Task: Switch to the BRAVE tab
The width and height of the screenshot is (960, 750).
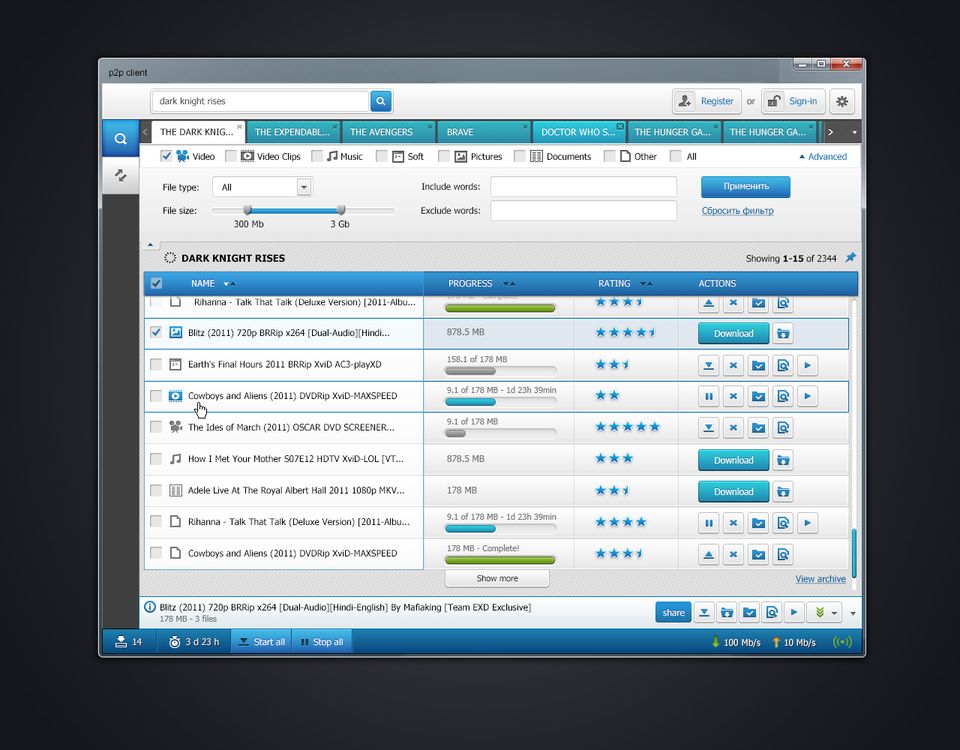Action: tap(483, 132)
